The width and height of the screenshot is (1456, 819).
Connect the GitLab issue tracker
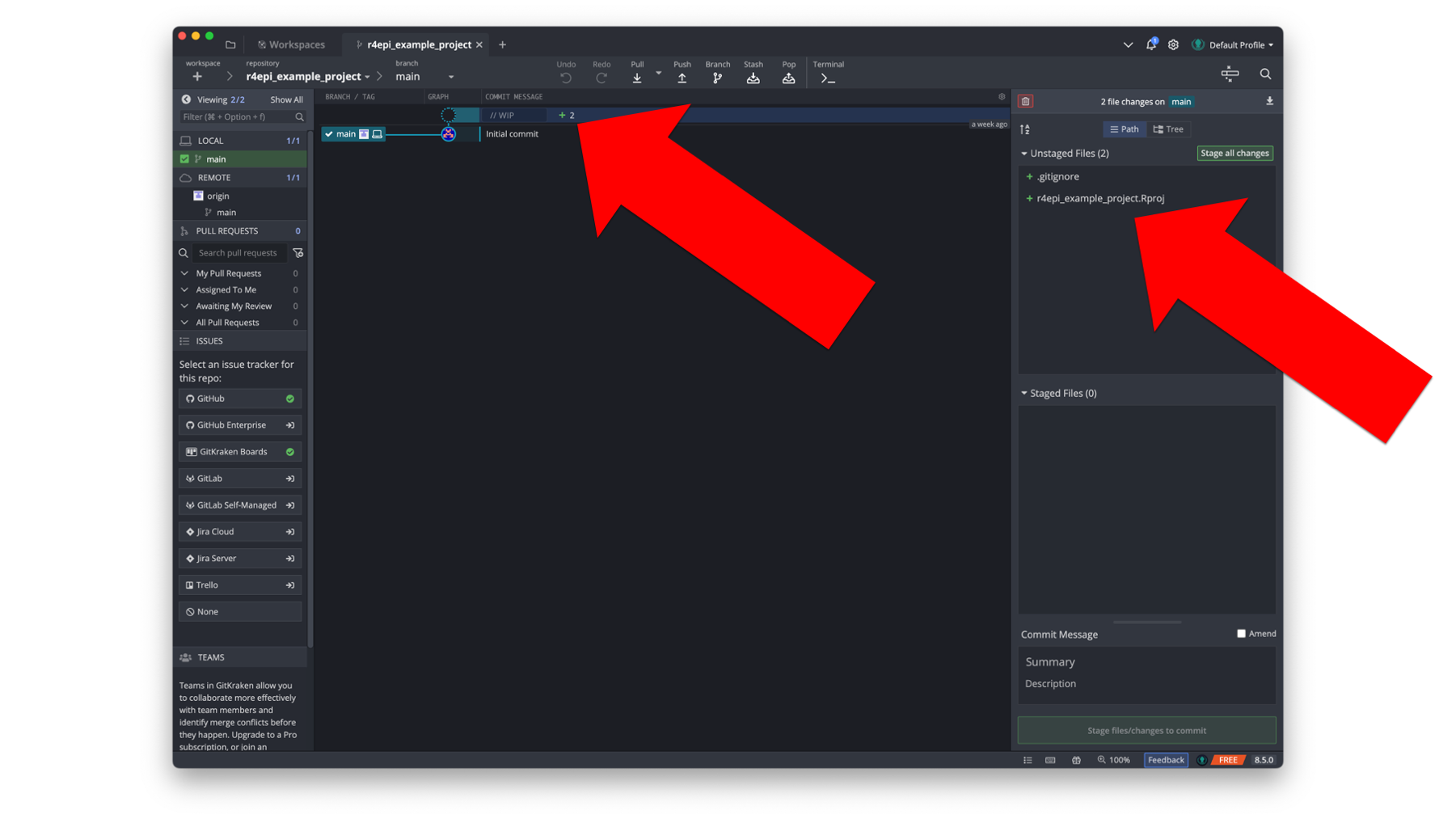click(240, 479)
